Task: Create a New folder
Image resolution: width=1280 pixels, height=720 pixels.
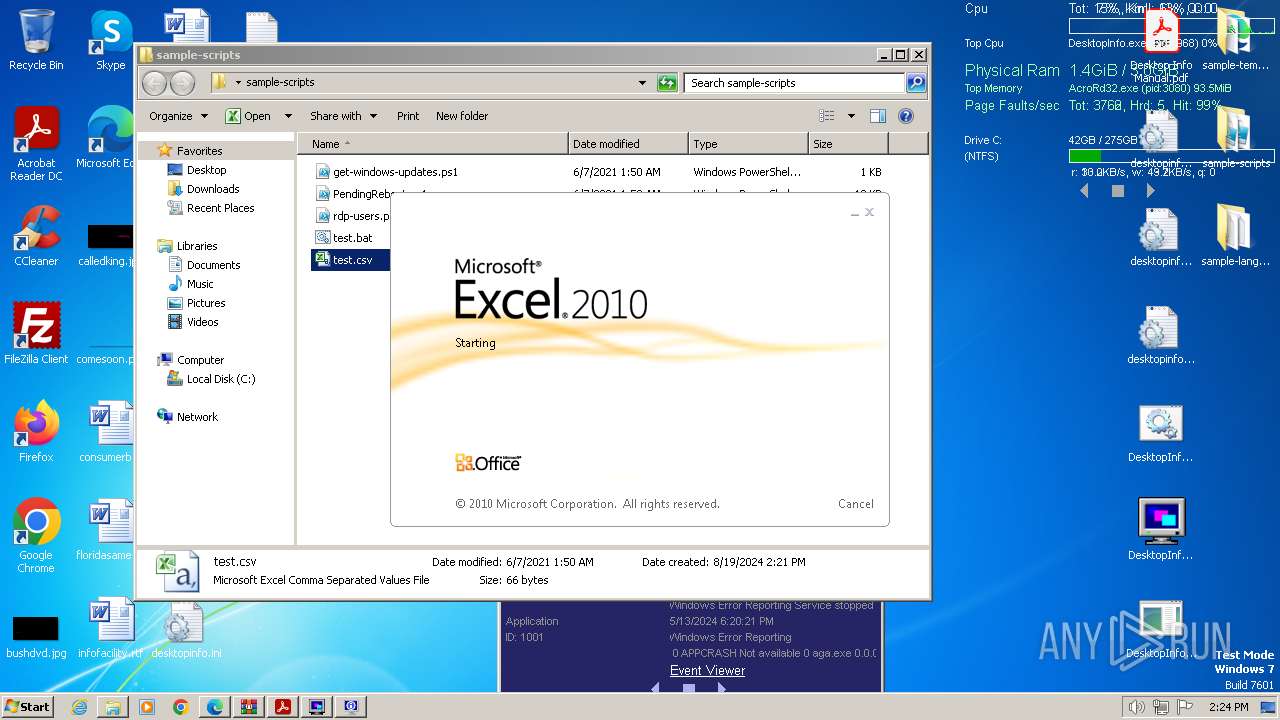Action: pos(462,116)
